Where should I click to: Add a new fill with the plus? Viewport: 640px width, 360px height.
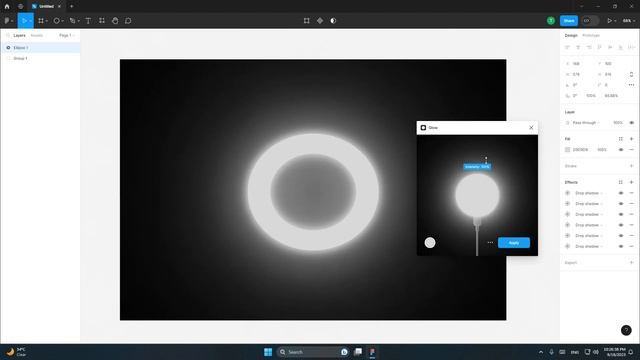[x=631, y=139]
